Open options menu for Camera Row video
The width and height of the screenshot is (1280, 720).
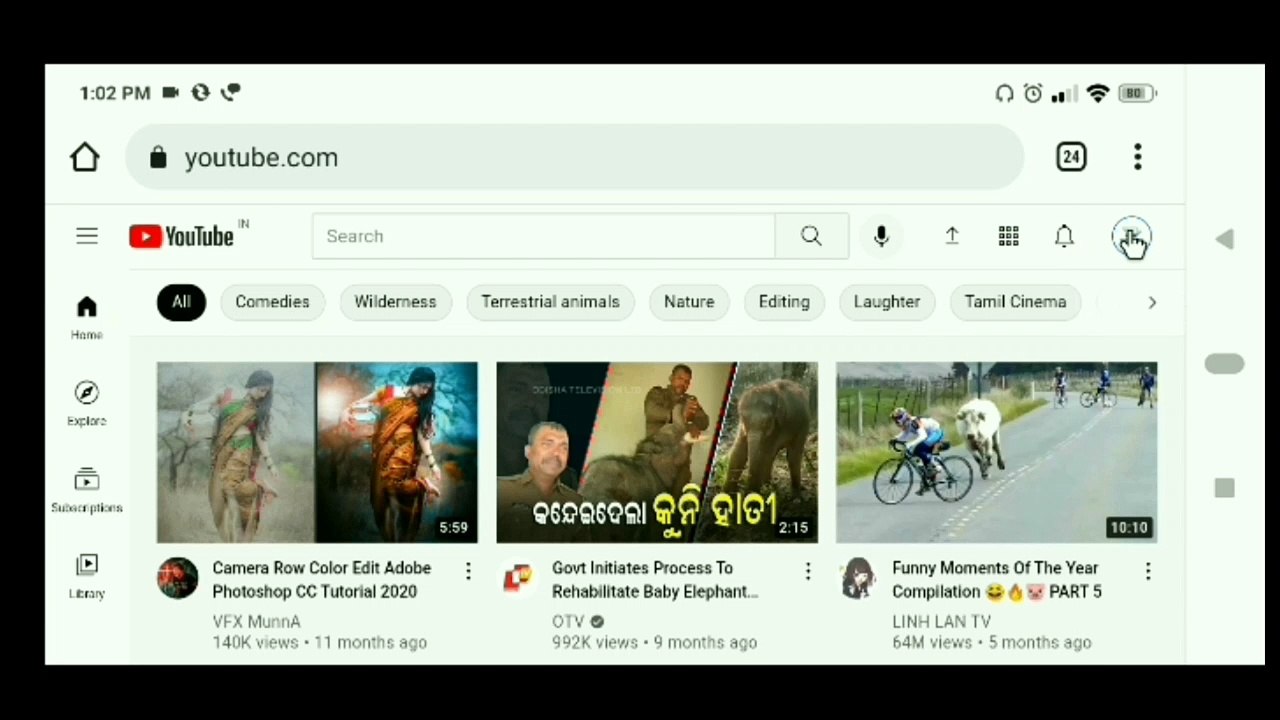468,571
